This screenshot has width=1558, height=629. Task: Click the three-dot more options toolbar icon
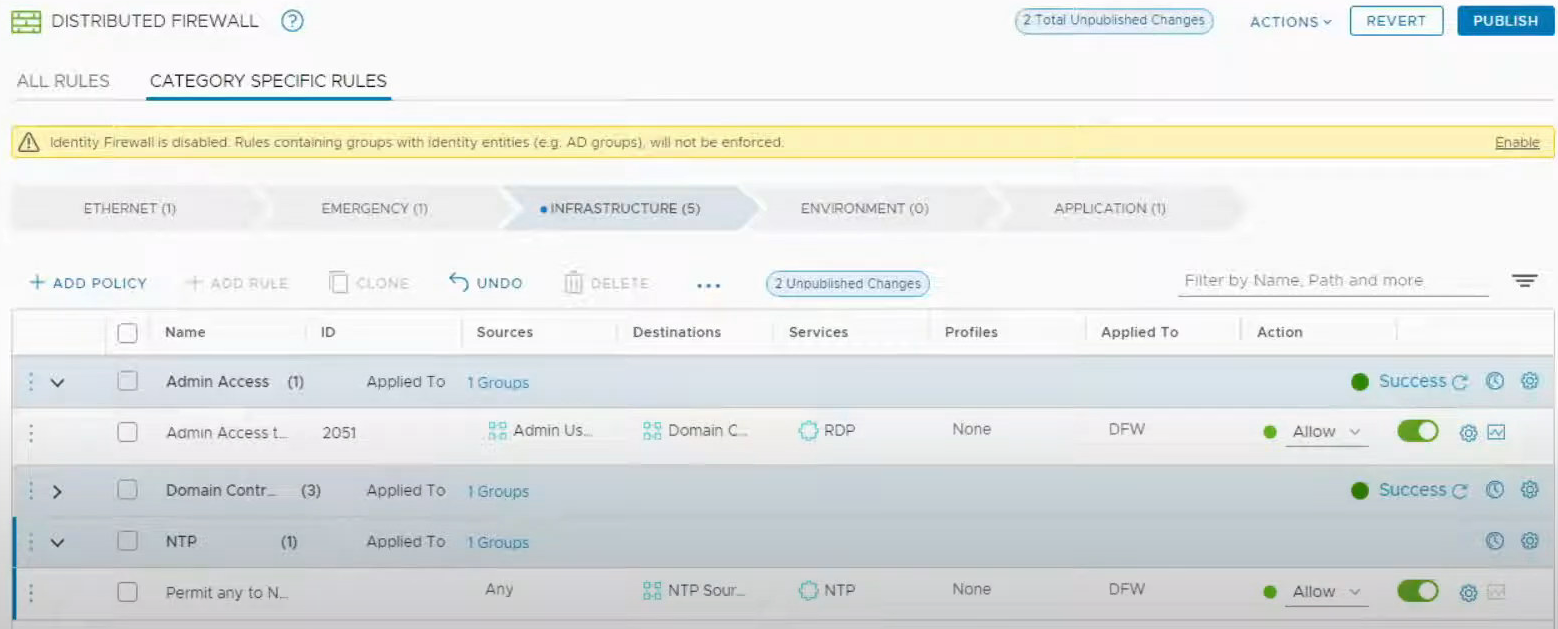(x=708, y=284)
